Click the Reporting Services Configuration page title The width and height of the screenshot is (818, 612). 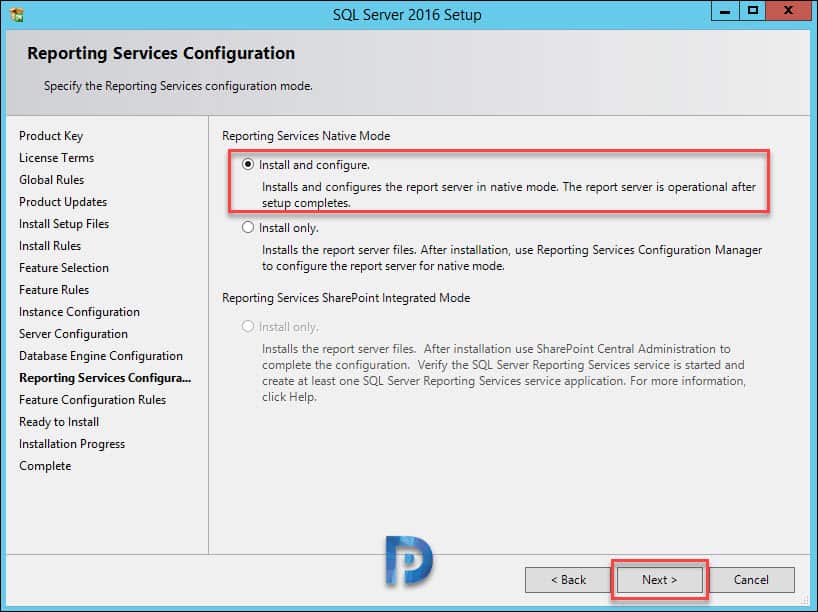click(x=161, y=53)
